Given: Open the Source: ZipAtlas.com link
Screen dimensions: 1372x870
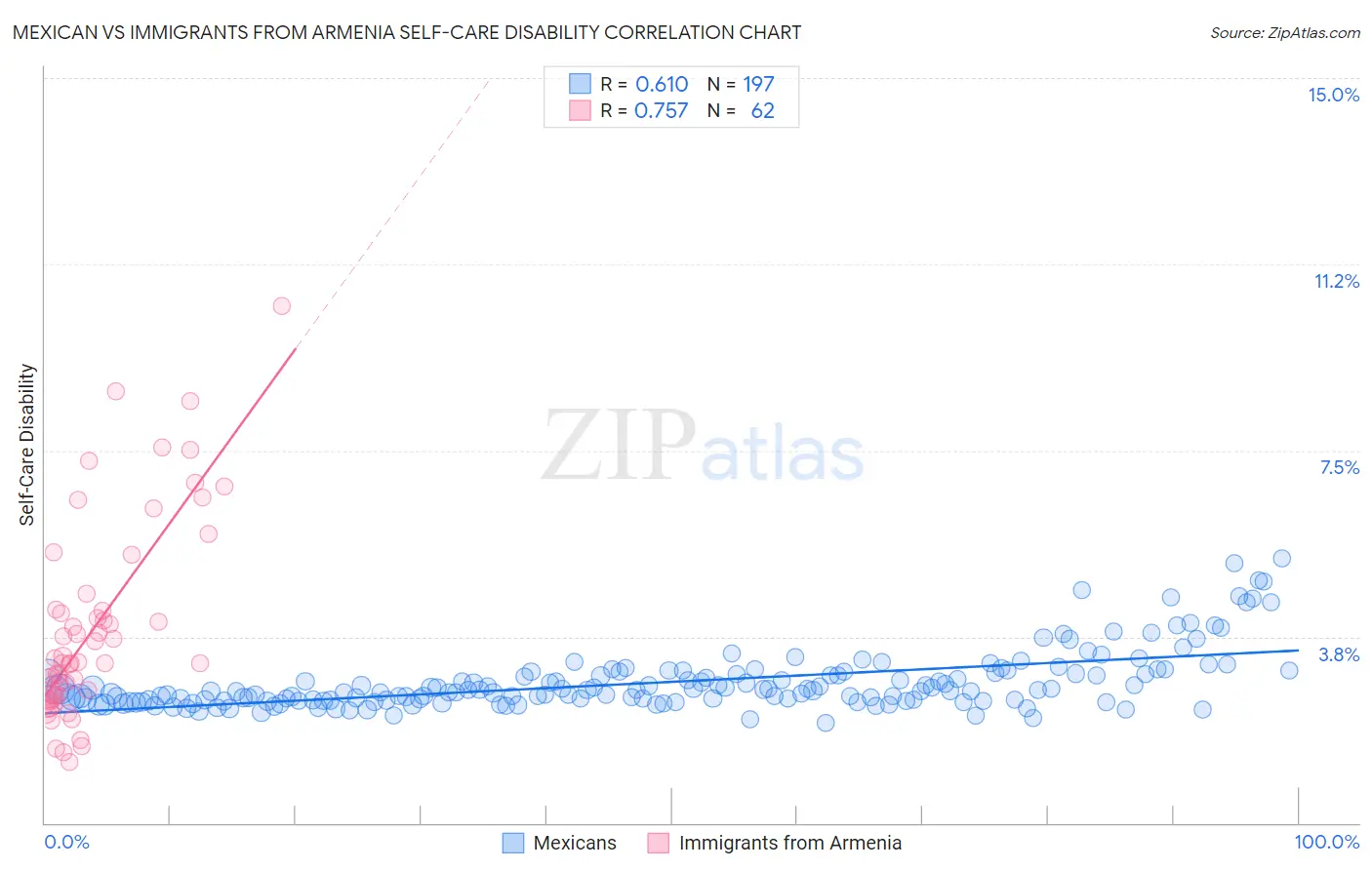Looking at the screenshot, I should coord(1285,32).
